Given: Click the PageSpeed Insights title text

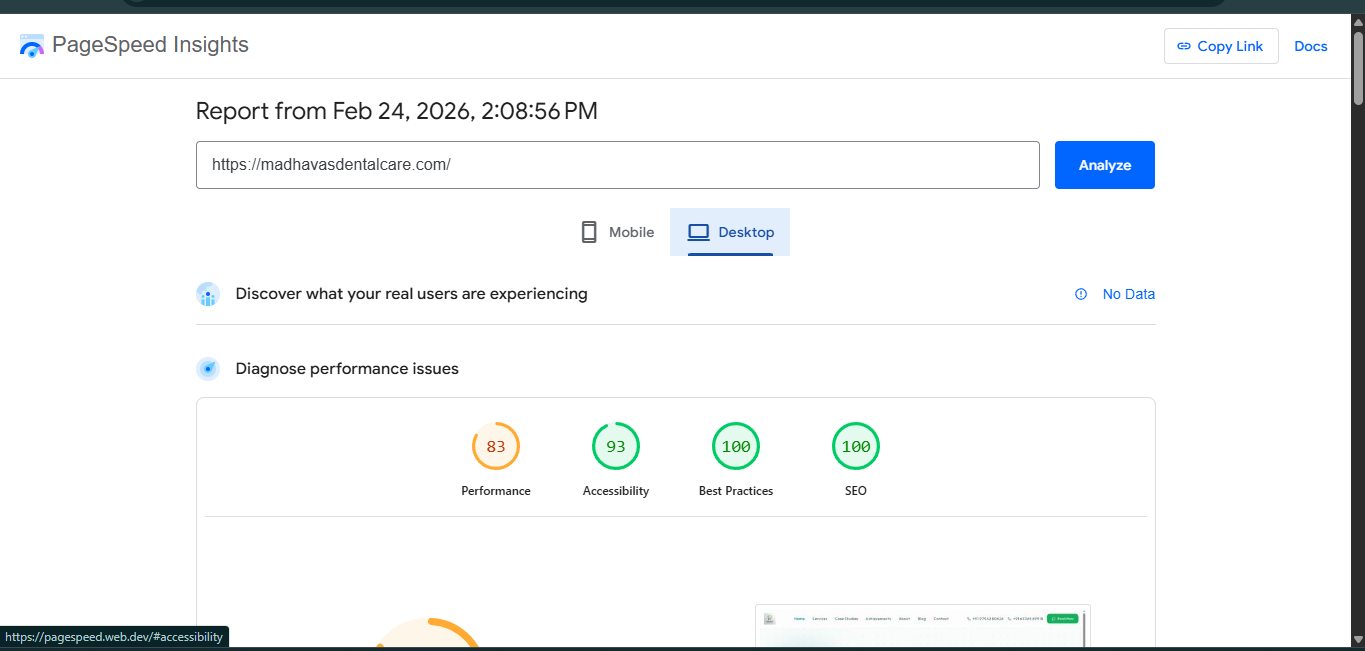Looking at the screenshot, I should [150, 45].
